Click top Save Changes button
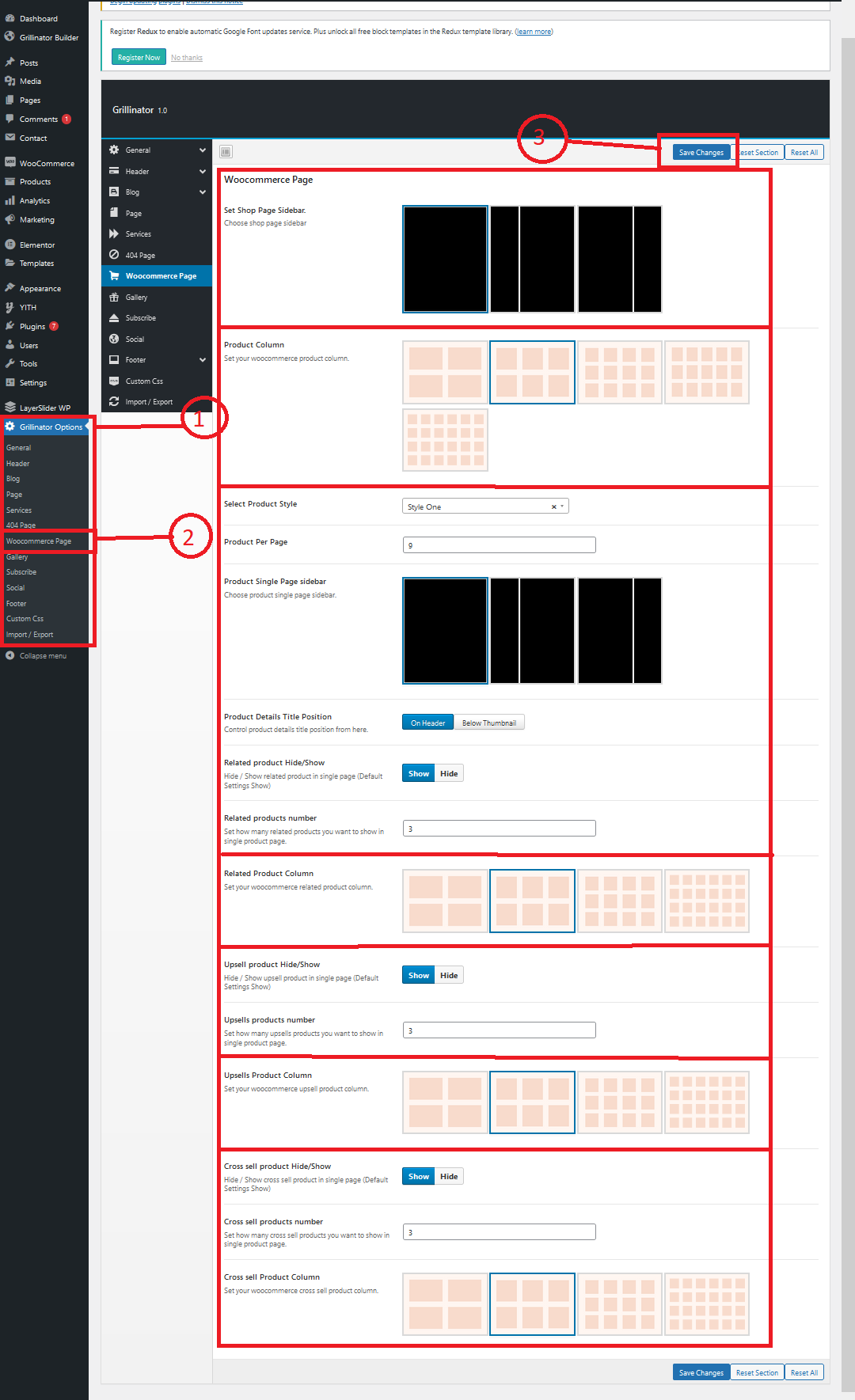This screenshot has height=1400, width=855. coord(701,152)
